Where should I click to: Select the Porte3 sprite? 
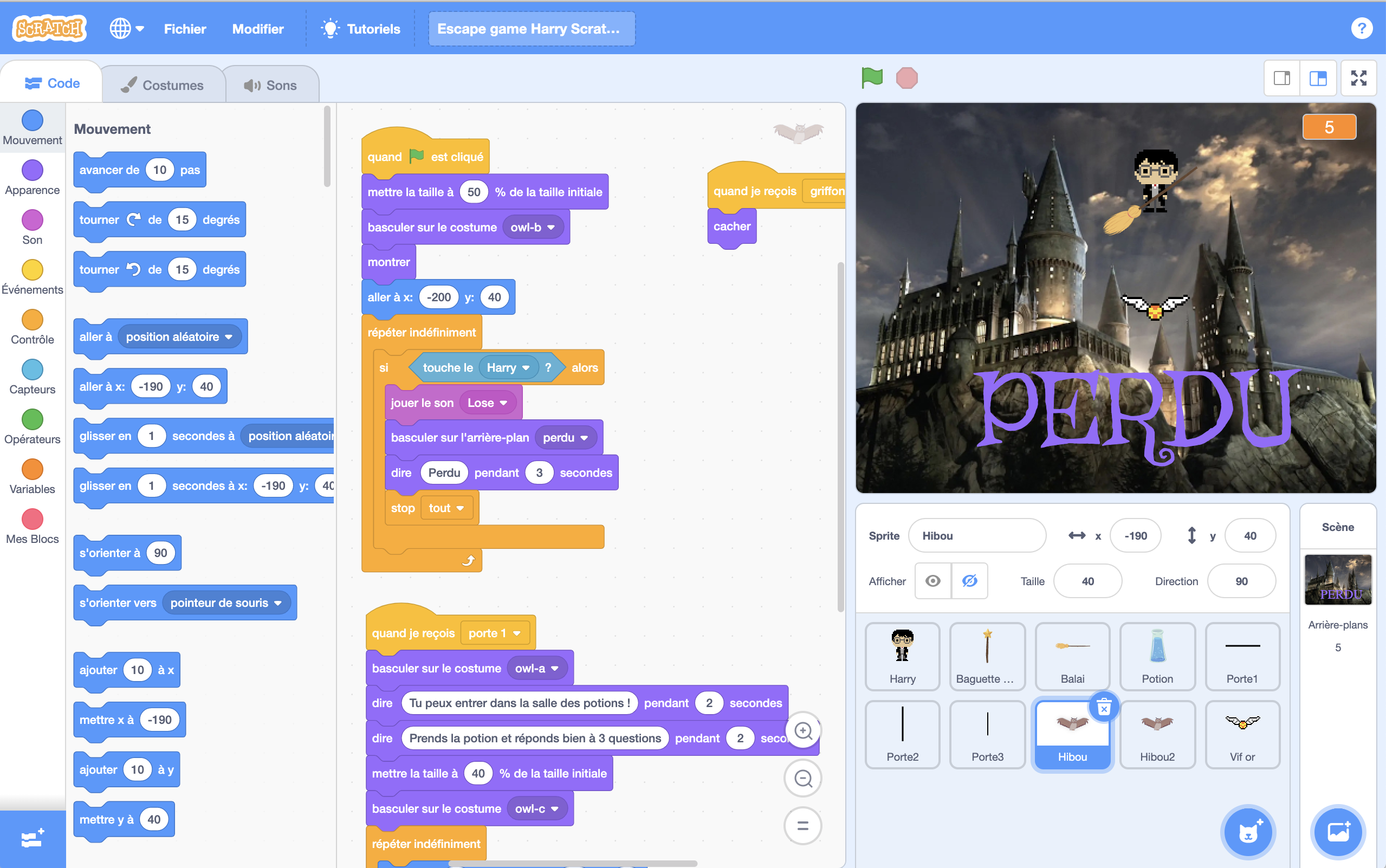click(x=987, y=734)
